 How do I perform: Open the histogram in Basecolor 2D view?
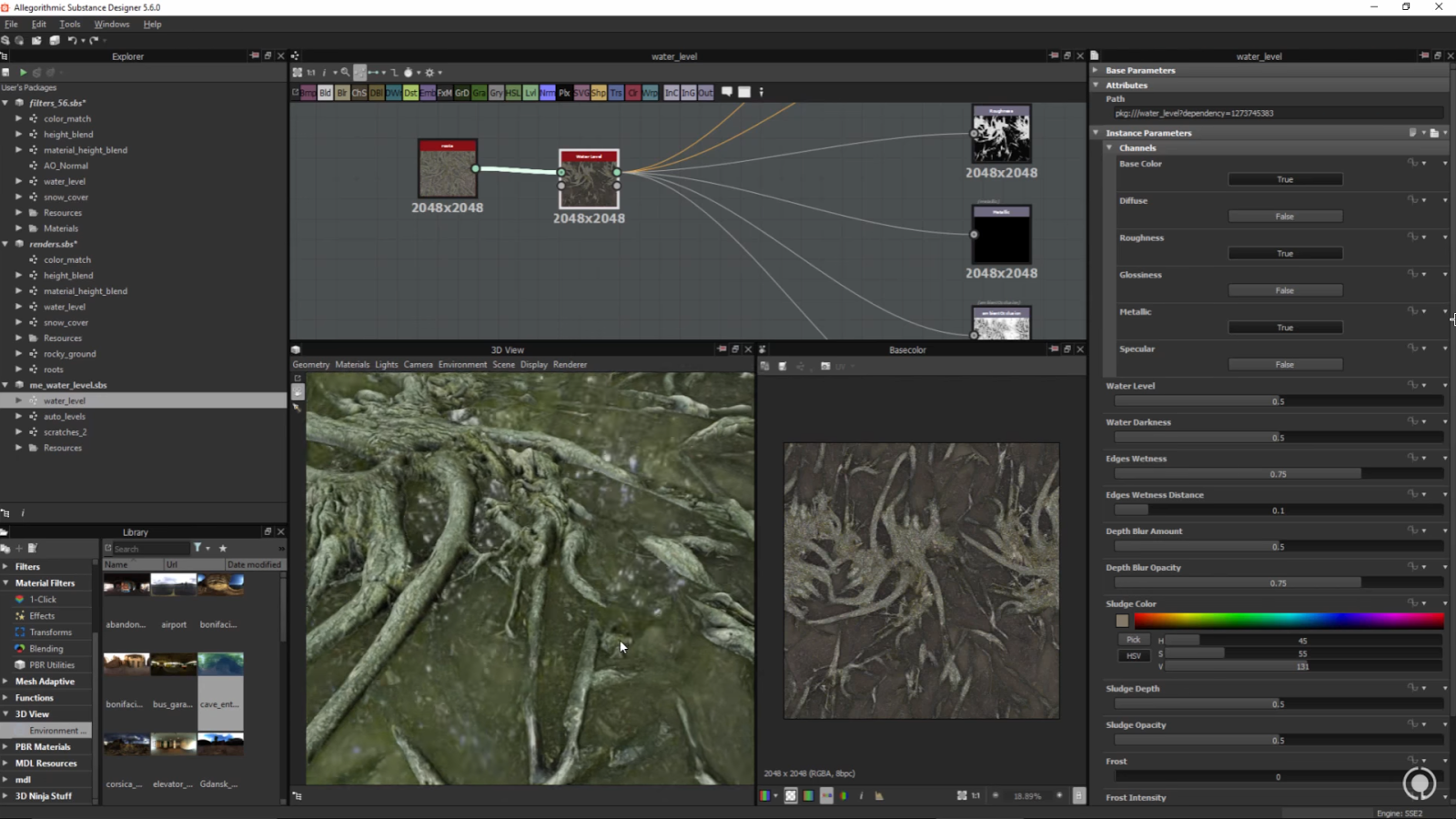pyautogui.click(x=879, y=795)
